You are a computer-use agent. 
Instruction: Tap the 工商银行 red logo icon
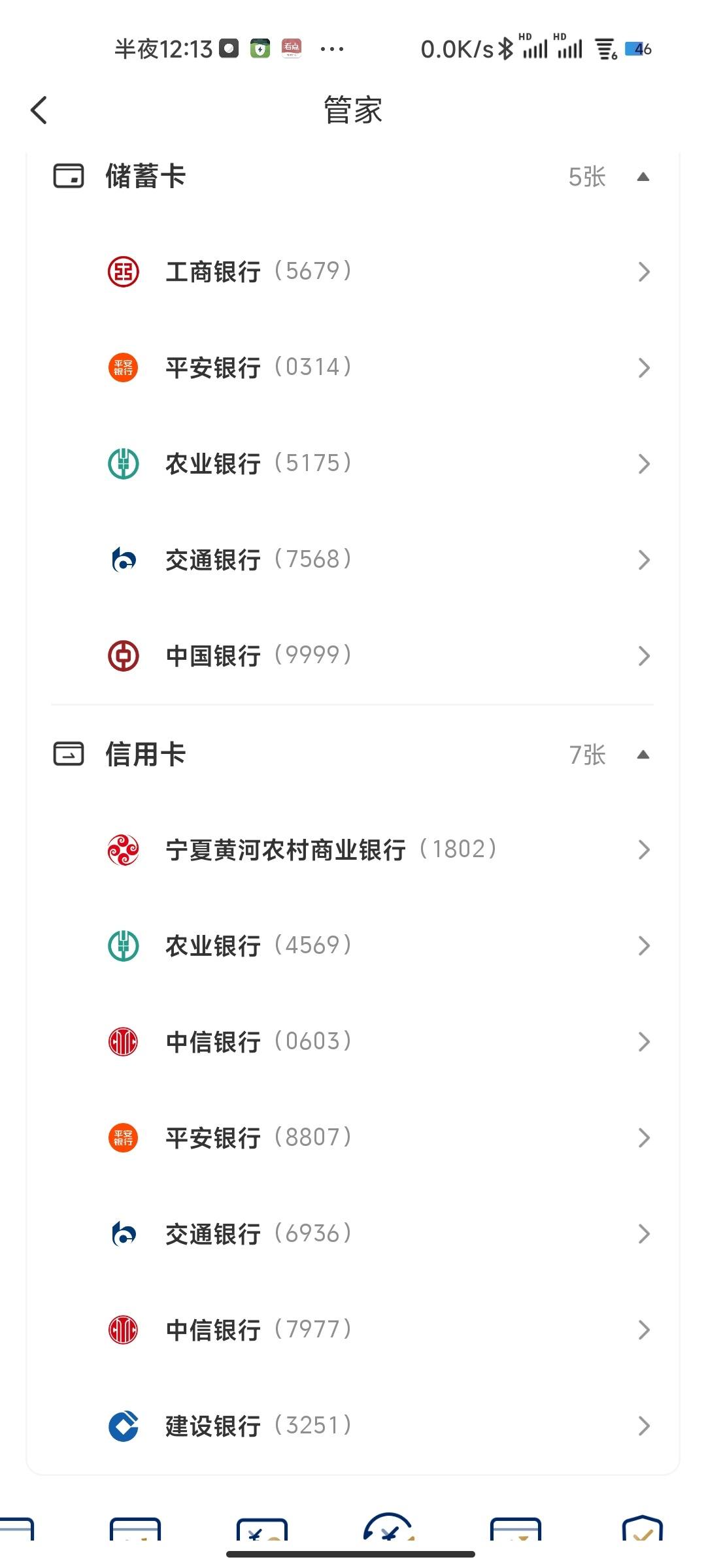click(123, 271)
